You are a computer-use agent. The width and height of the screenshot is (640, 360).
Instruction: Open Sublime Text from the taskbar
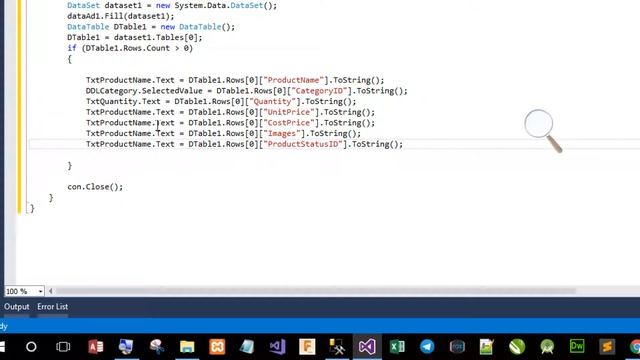pyautogui.click(x=607, y=347)
